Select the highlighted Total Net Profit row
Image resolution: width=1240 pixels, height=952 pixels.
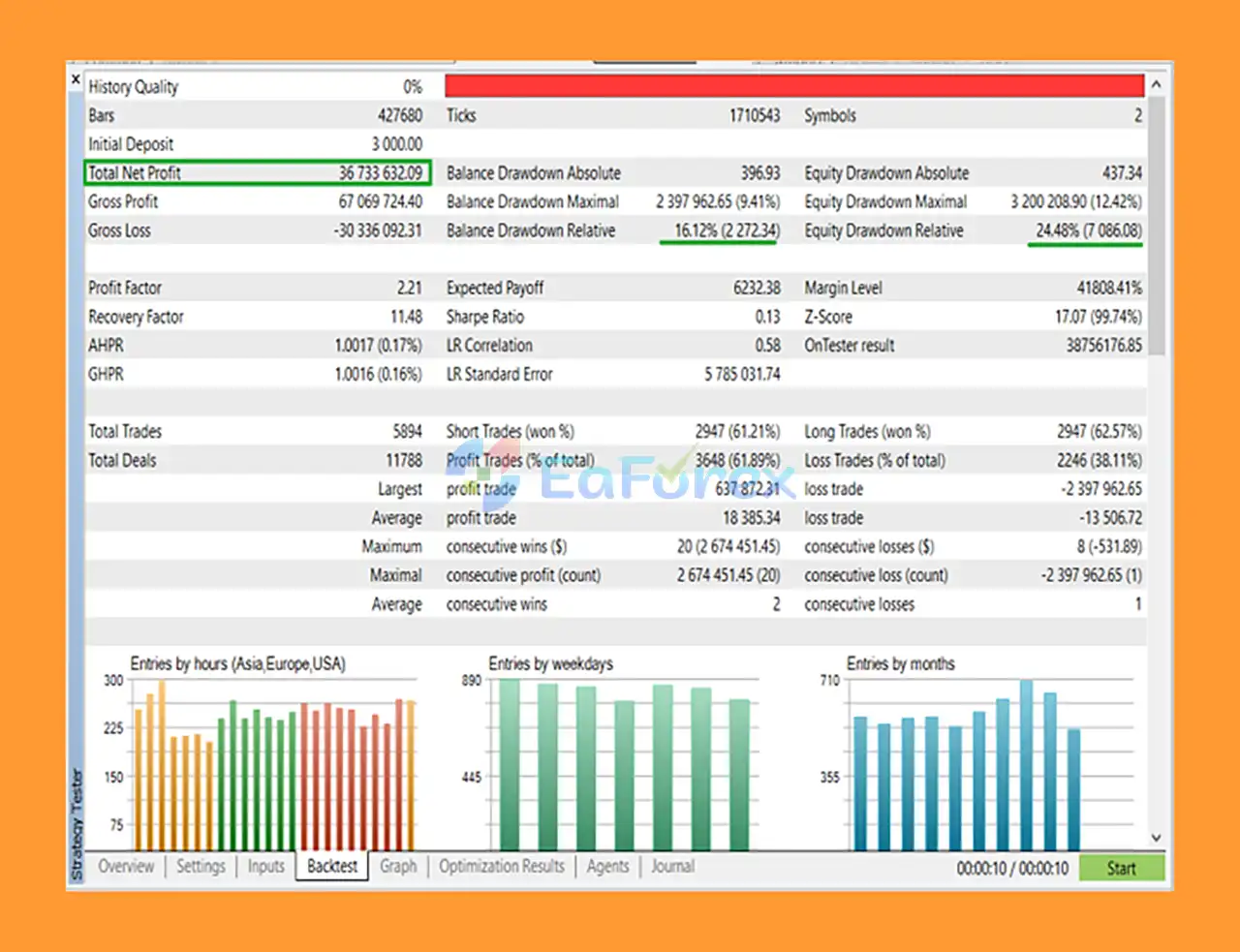(257, 173)
